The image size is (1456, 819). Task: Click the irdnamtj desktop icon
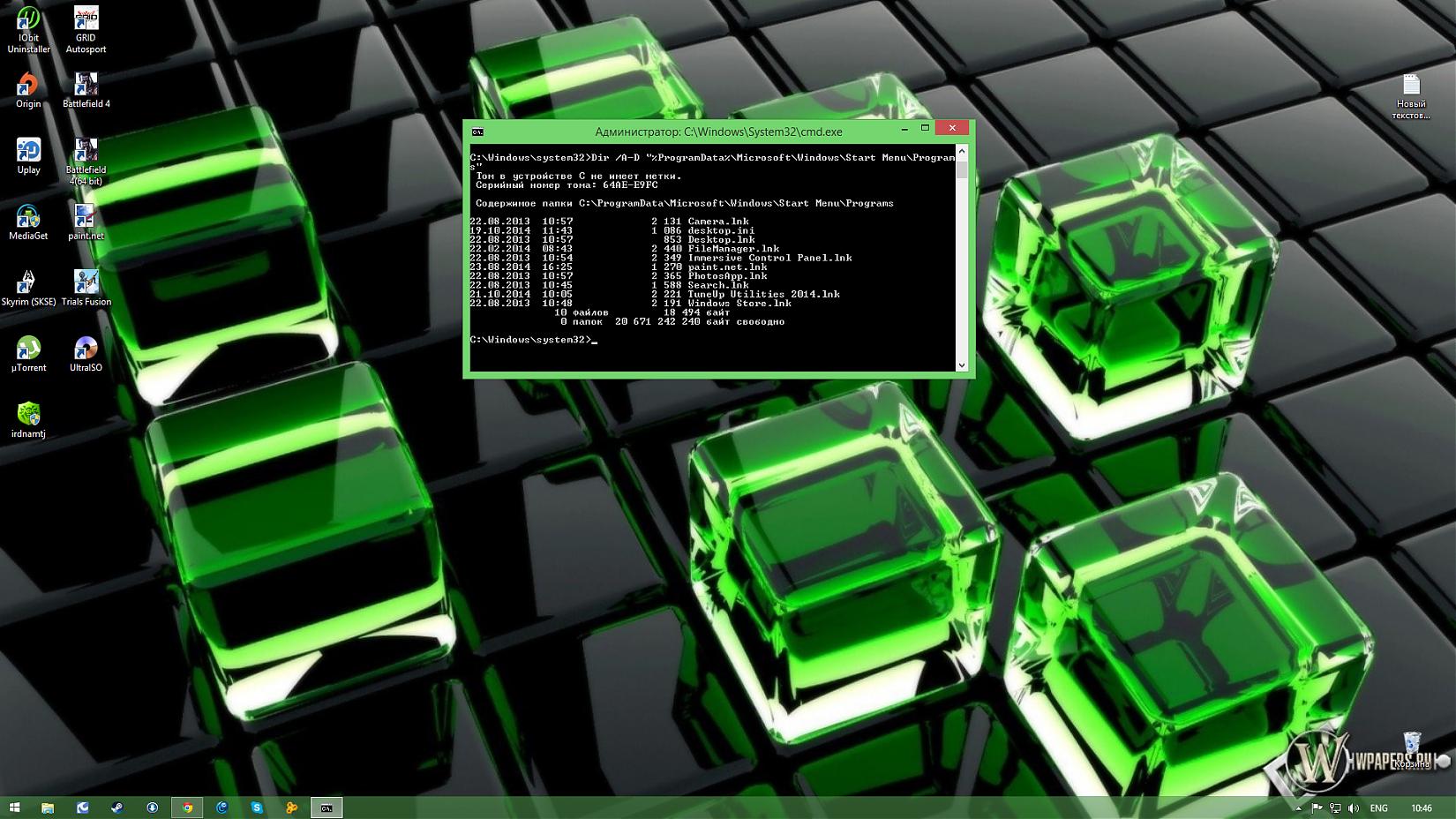click(28, 420)
